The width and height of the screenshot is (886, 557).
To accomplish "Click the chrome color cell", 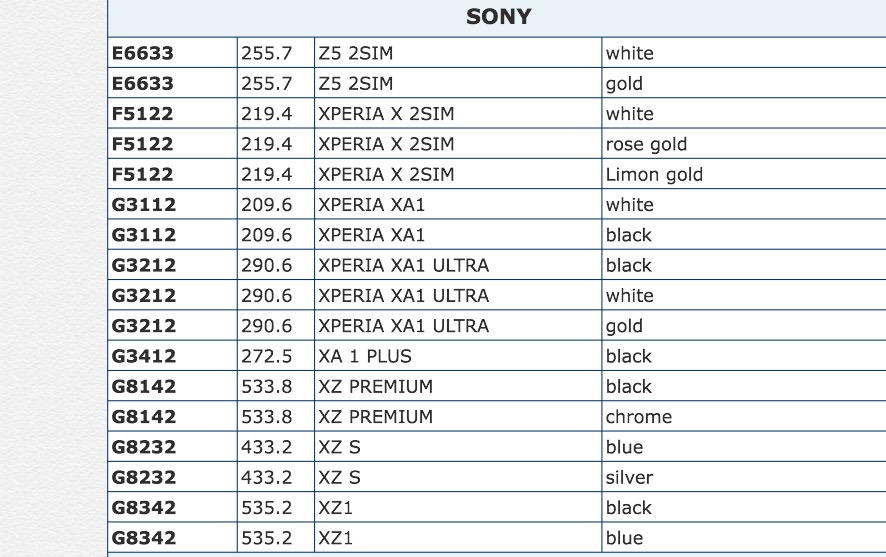I will (638, 417).
